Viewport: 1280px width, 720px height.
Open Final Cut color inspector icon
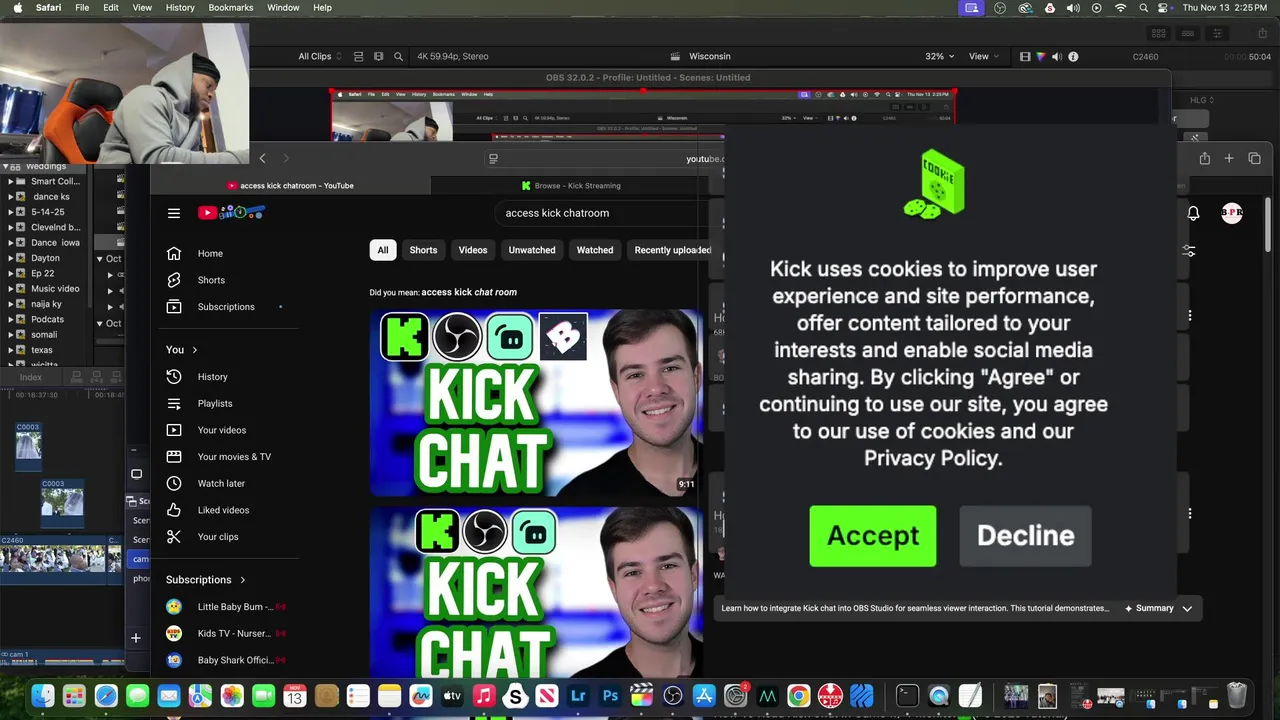click(1041, 57)
